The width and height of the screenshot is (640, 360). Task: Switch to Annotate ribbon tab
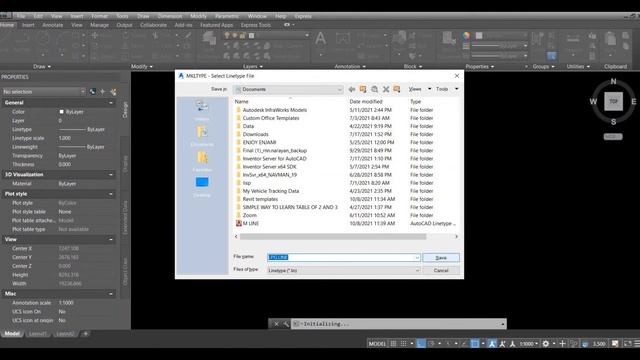[x=53, y=25]
